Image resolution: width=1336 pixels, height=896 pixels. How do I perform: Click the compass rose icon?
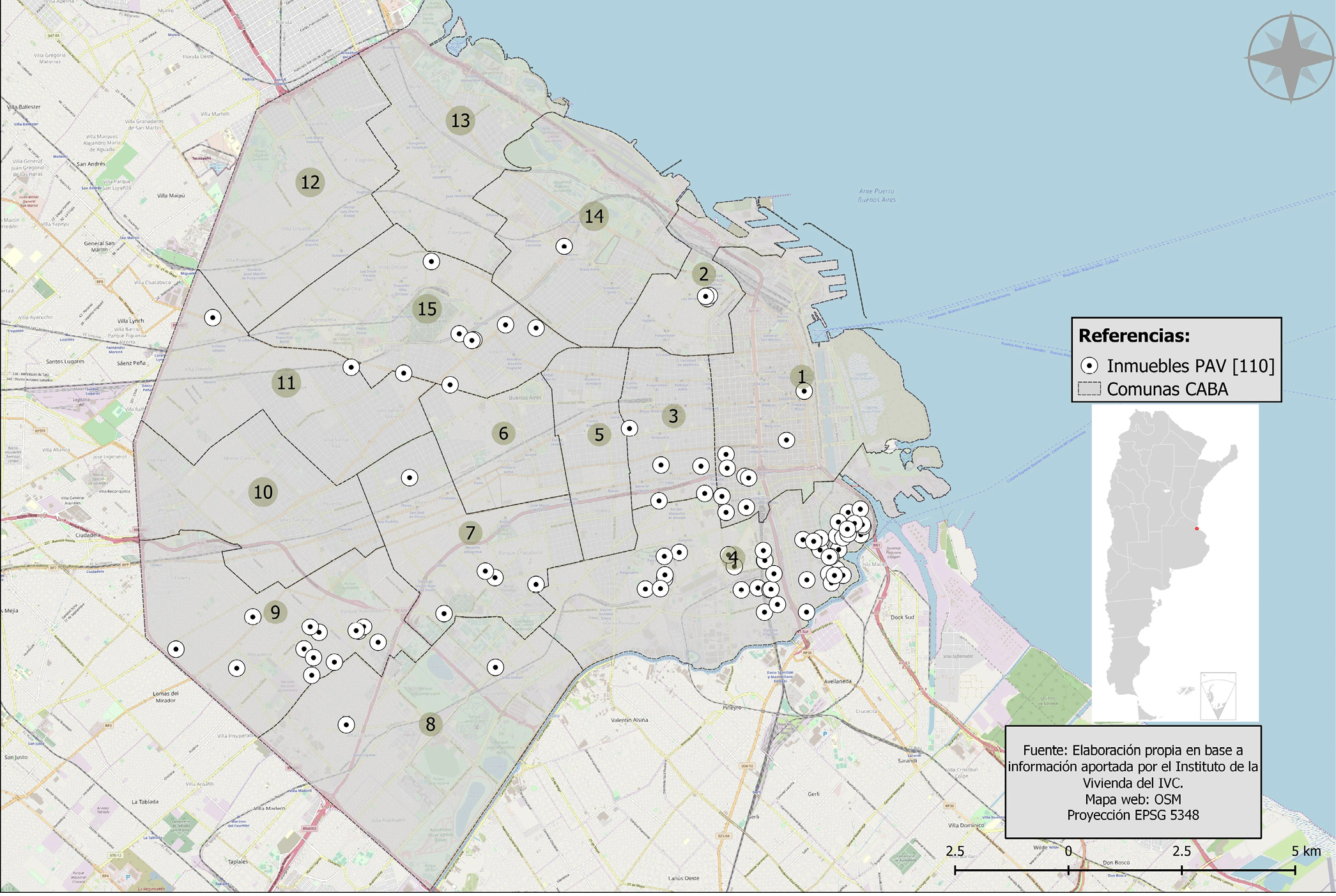(1290, 58)
